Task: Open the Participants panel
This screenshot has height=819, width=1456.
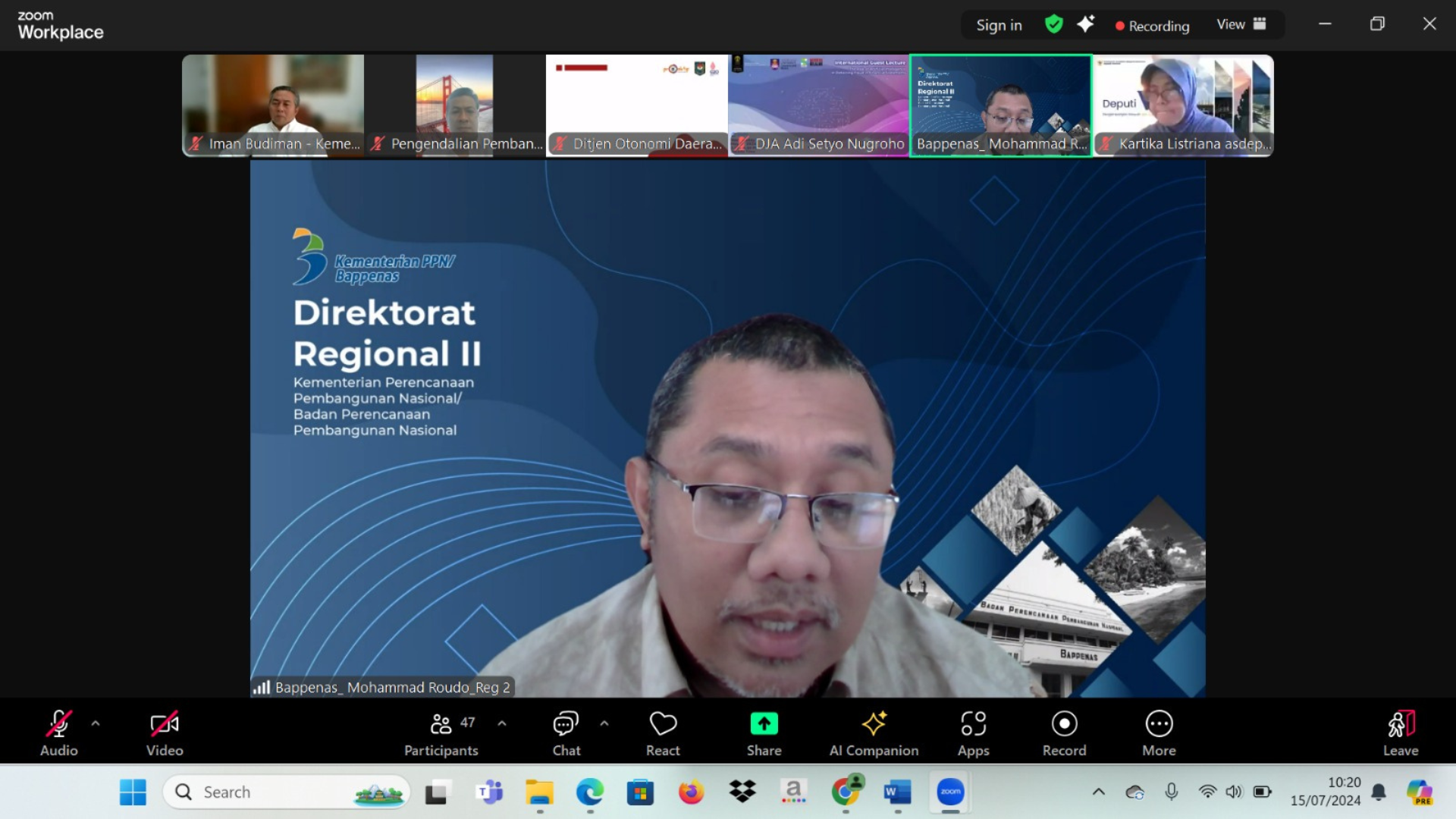Action: click(441, 733)
